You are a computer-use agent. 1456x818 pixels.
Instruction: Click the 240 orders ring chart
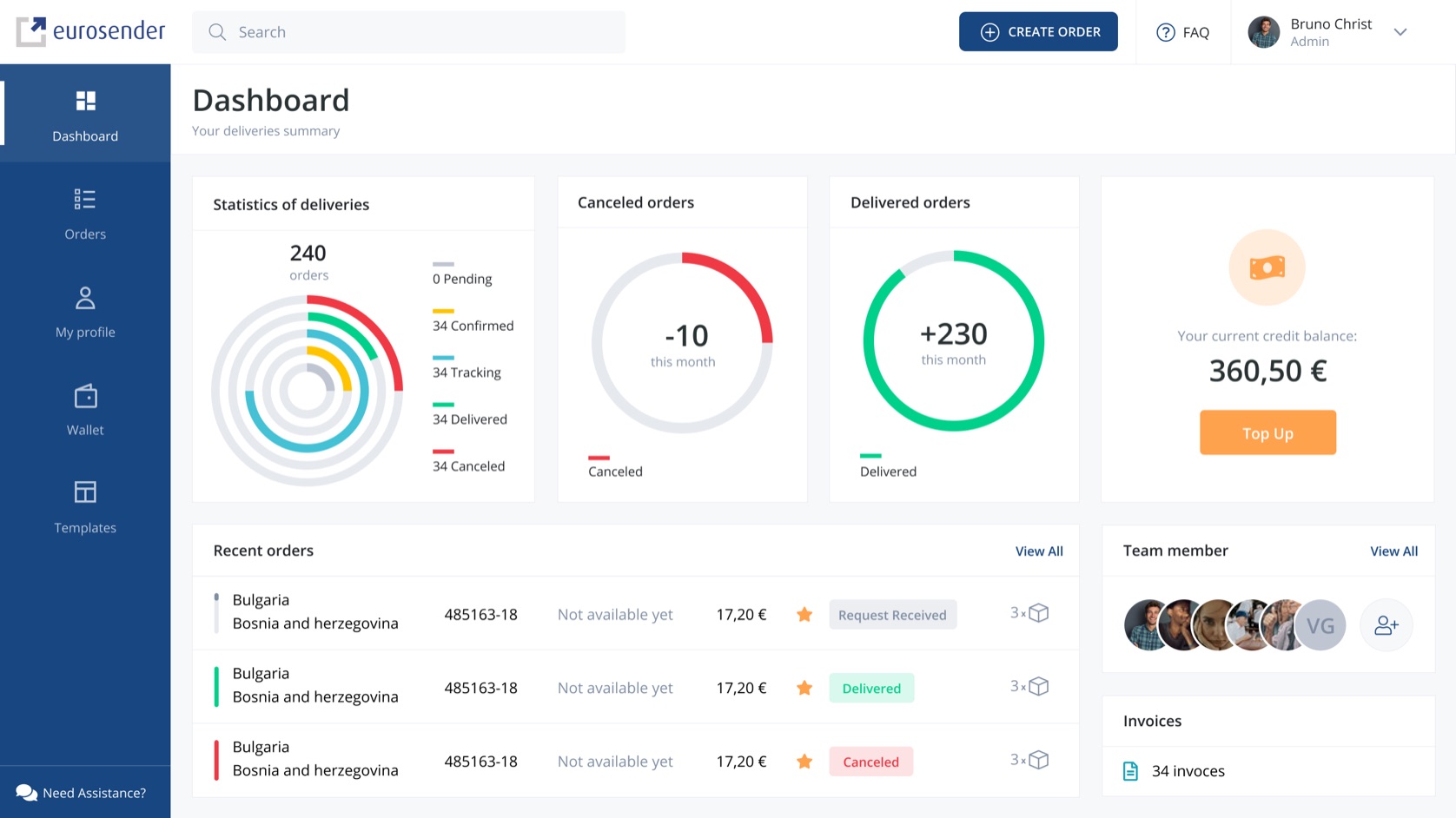308,391
